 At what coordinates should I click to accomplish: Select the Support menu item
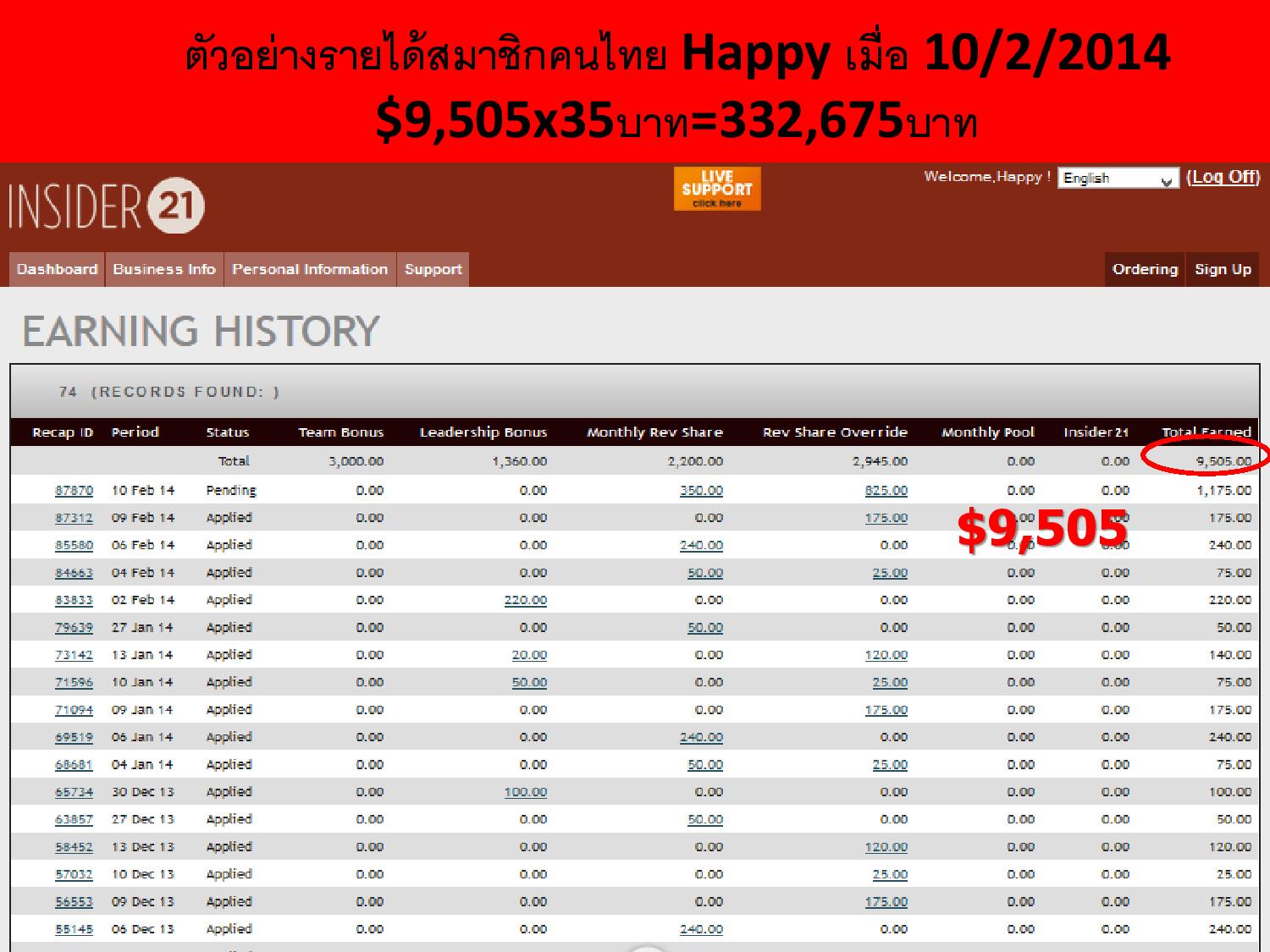point(433,269)
